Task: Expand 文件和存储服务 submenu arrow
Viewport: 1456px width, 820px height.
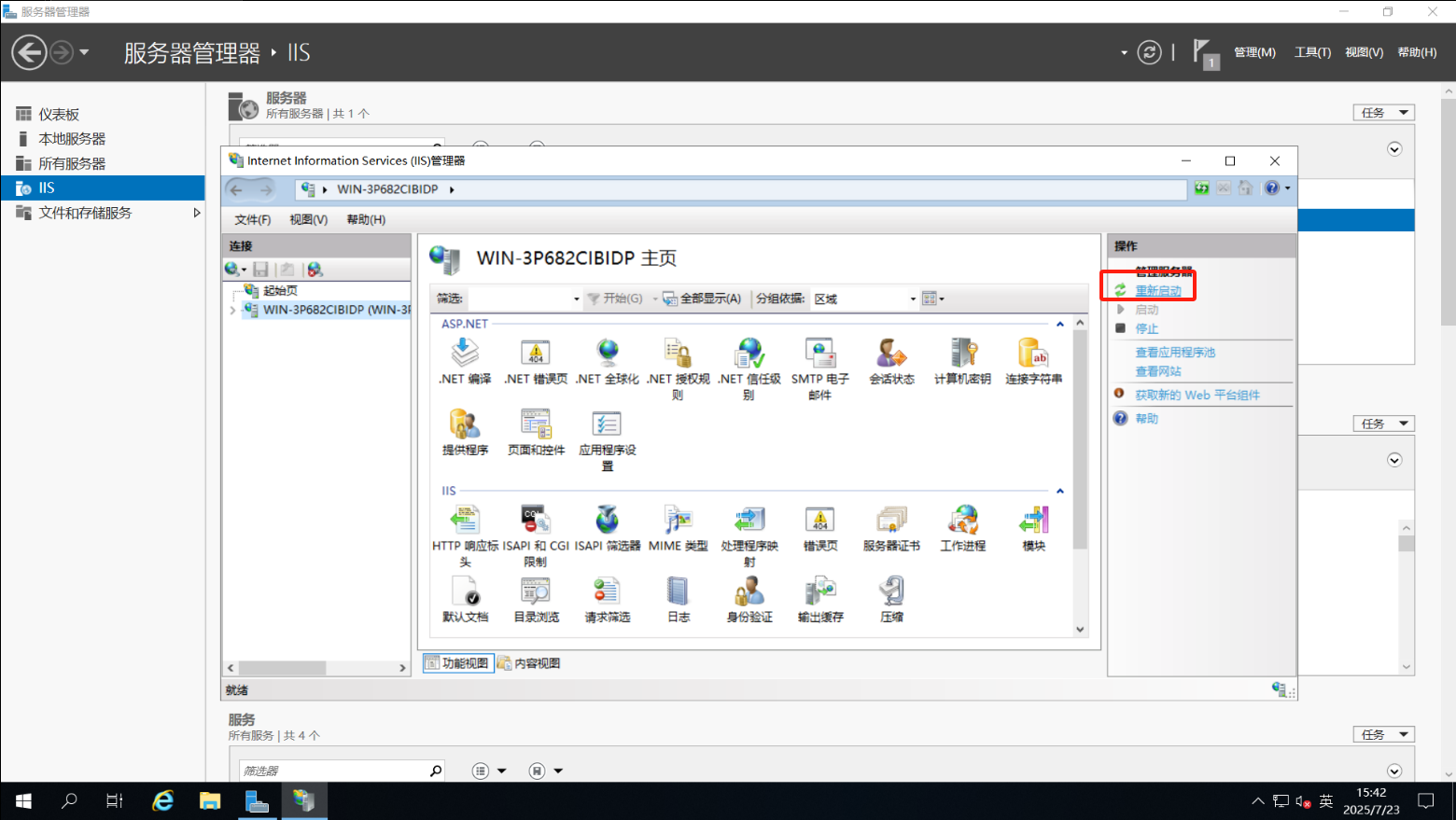Action: coord(196,213)
